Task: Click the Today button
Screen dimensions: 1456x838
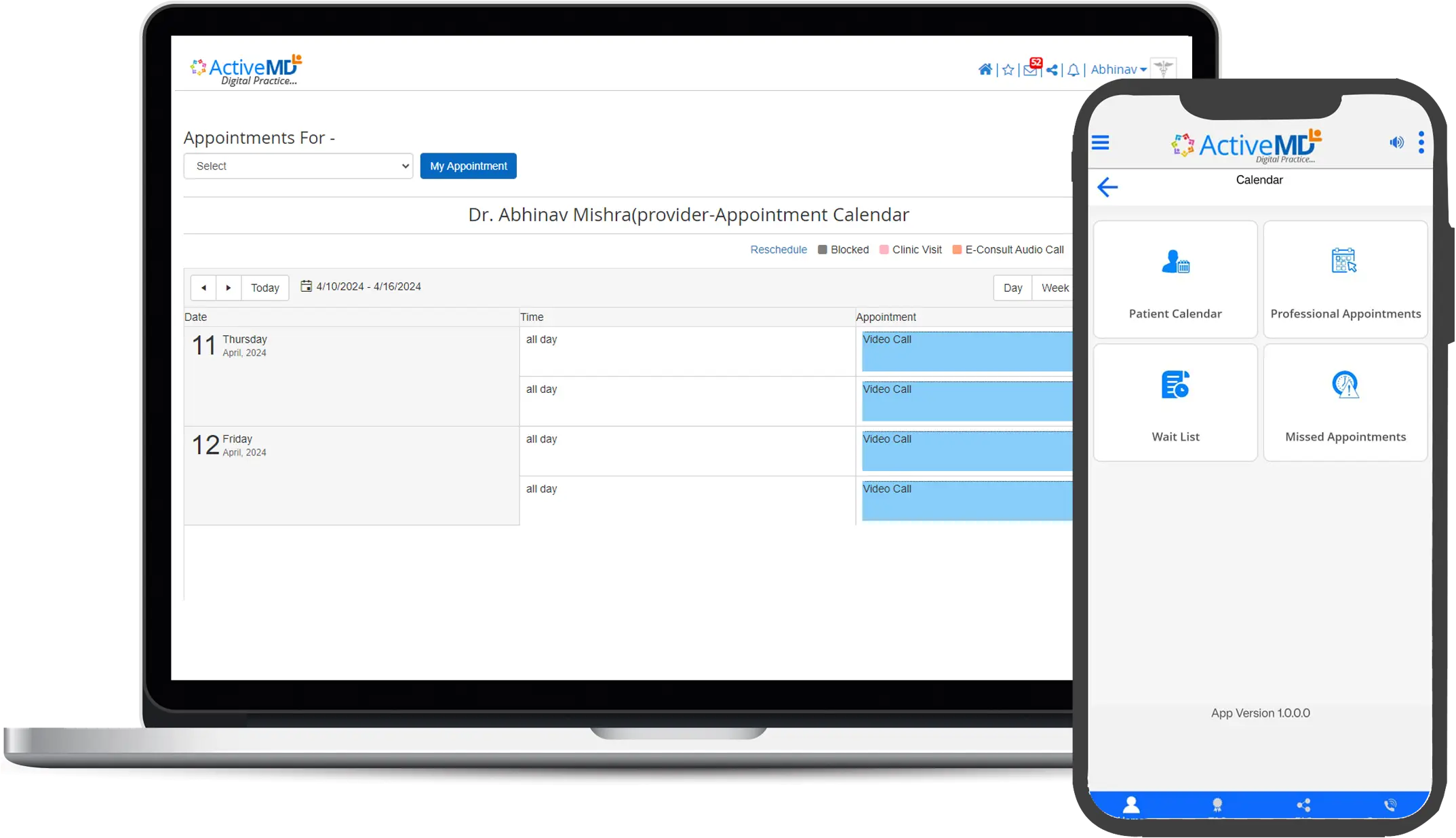Action: (265, 288)
